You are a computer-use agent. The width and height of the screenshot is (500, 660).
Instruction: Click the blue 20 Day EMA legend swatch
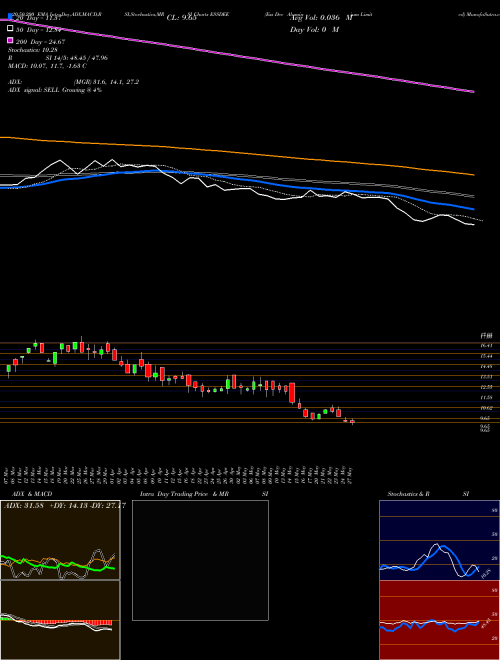pyautogui.click(x=11, y=17)
